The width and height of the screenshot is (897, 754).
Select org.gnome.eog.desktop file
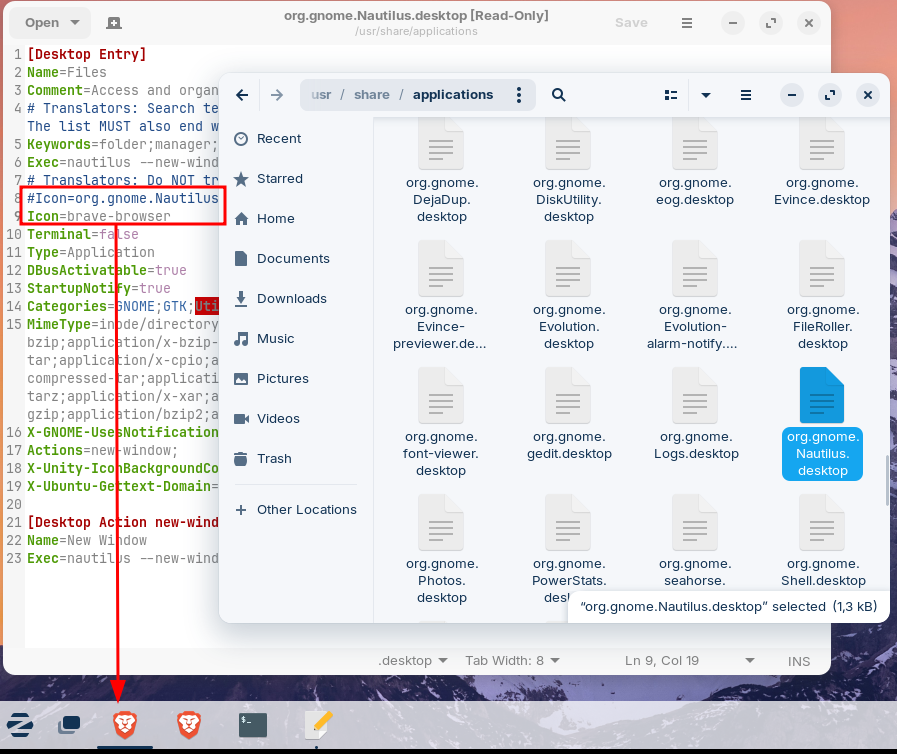pyautogui.click(x=696, y=165)
